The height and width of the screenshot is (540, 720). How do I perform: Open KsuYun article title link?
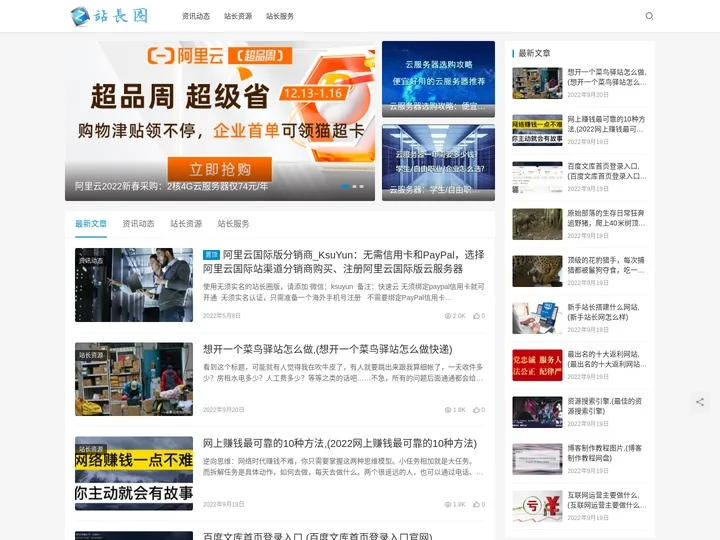(x=343, y=262)
